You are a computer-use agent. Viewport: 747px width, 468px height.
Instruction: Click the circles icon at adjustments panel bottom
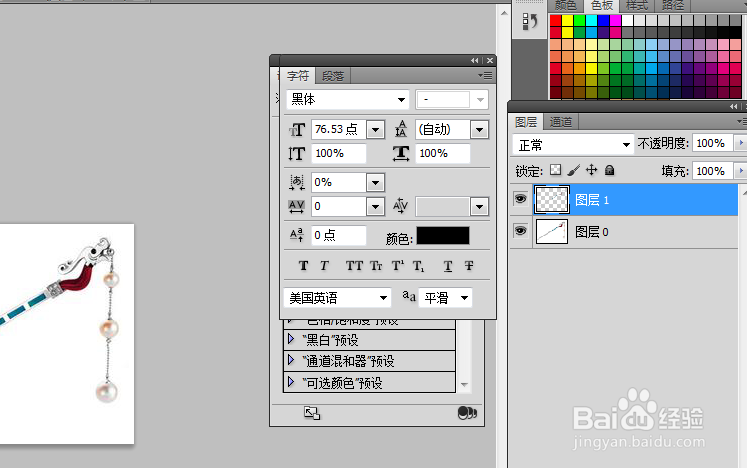(x=467, y=413)
